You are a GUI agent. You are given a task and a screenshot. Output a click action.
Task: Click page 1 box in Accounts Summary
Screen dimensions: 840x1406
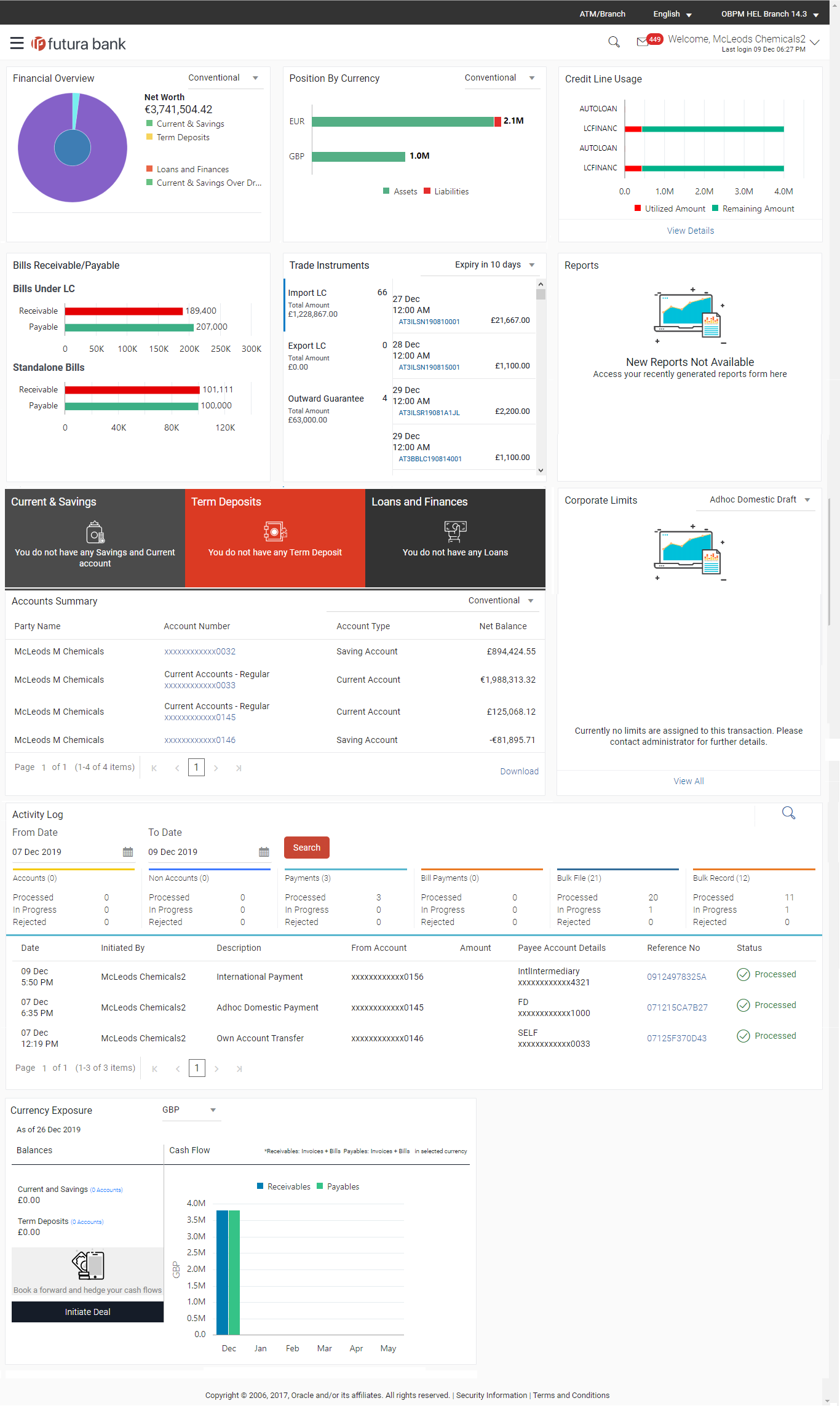pos(196,767)
